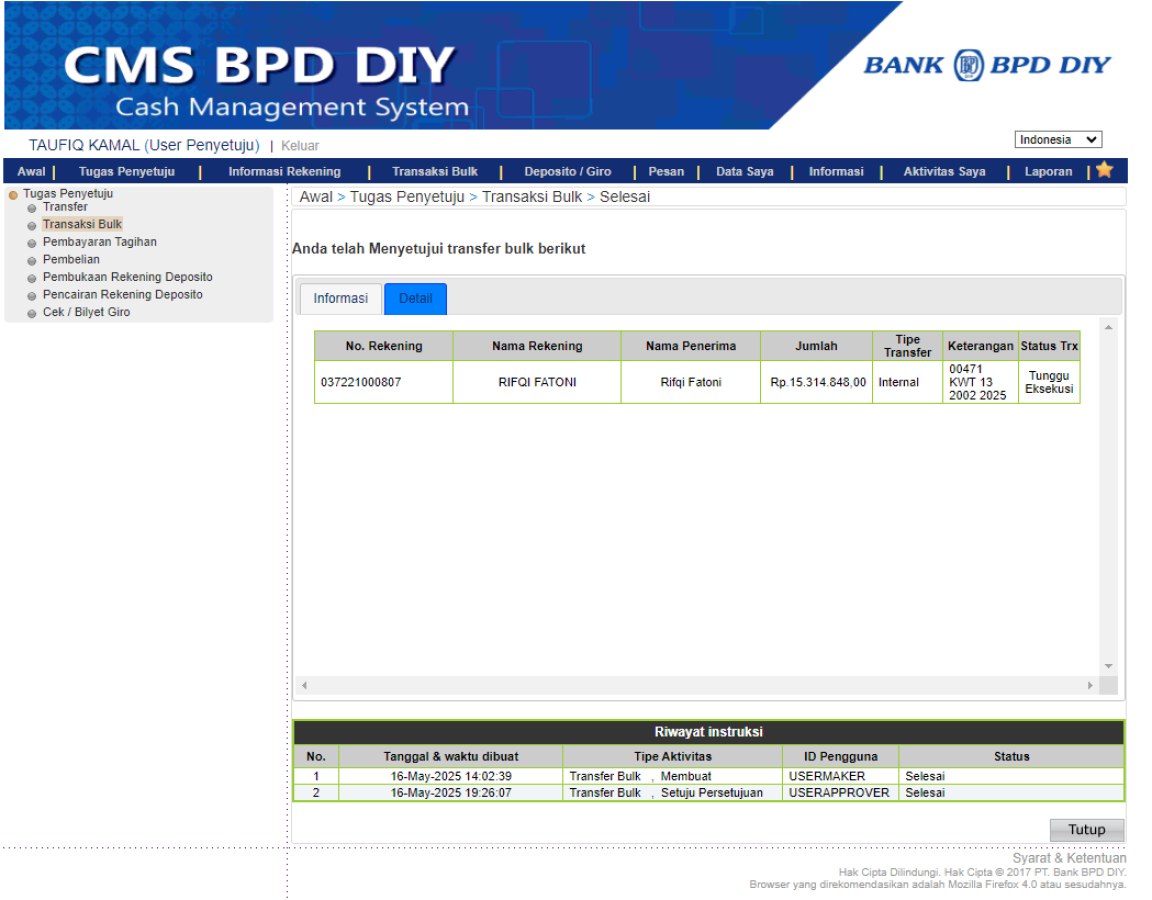Click the USERMAKER user ID cell
Image resolution: width=1152 pixels, height=900 pixels.
(840, 777)
